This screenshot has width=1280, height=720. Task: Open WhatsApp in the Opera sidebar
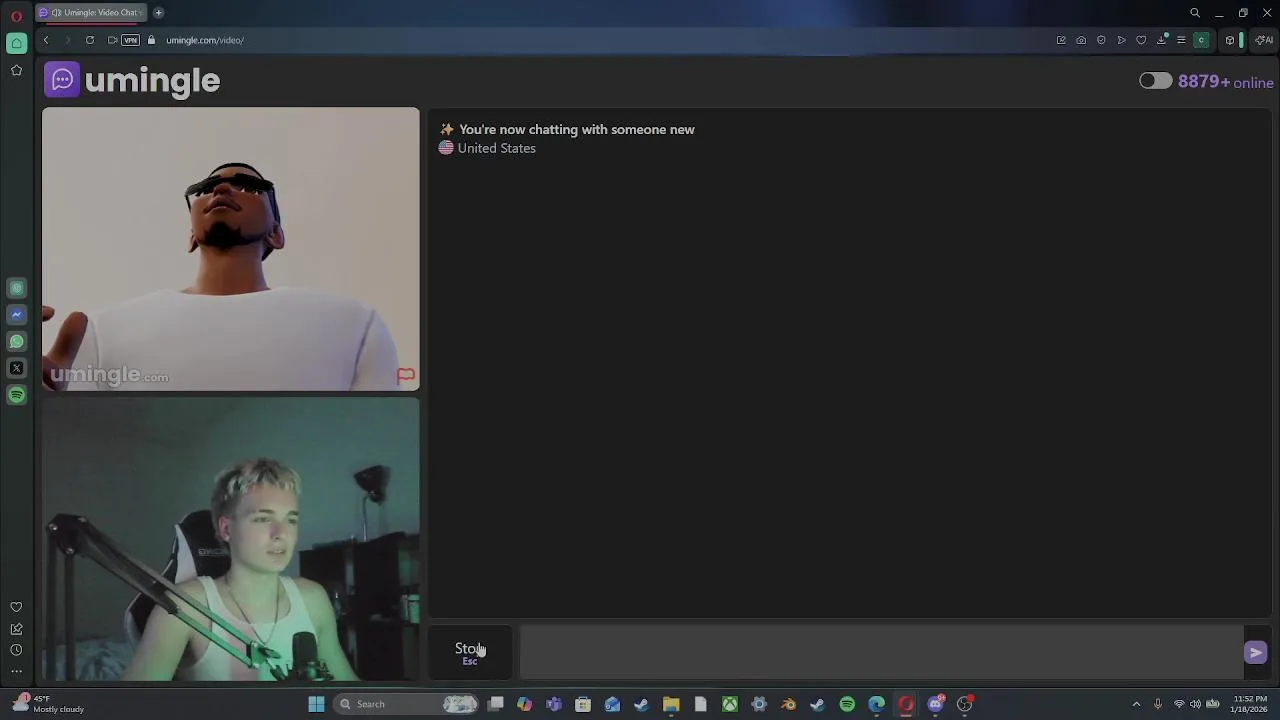coord(16,341)
